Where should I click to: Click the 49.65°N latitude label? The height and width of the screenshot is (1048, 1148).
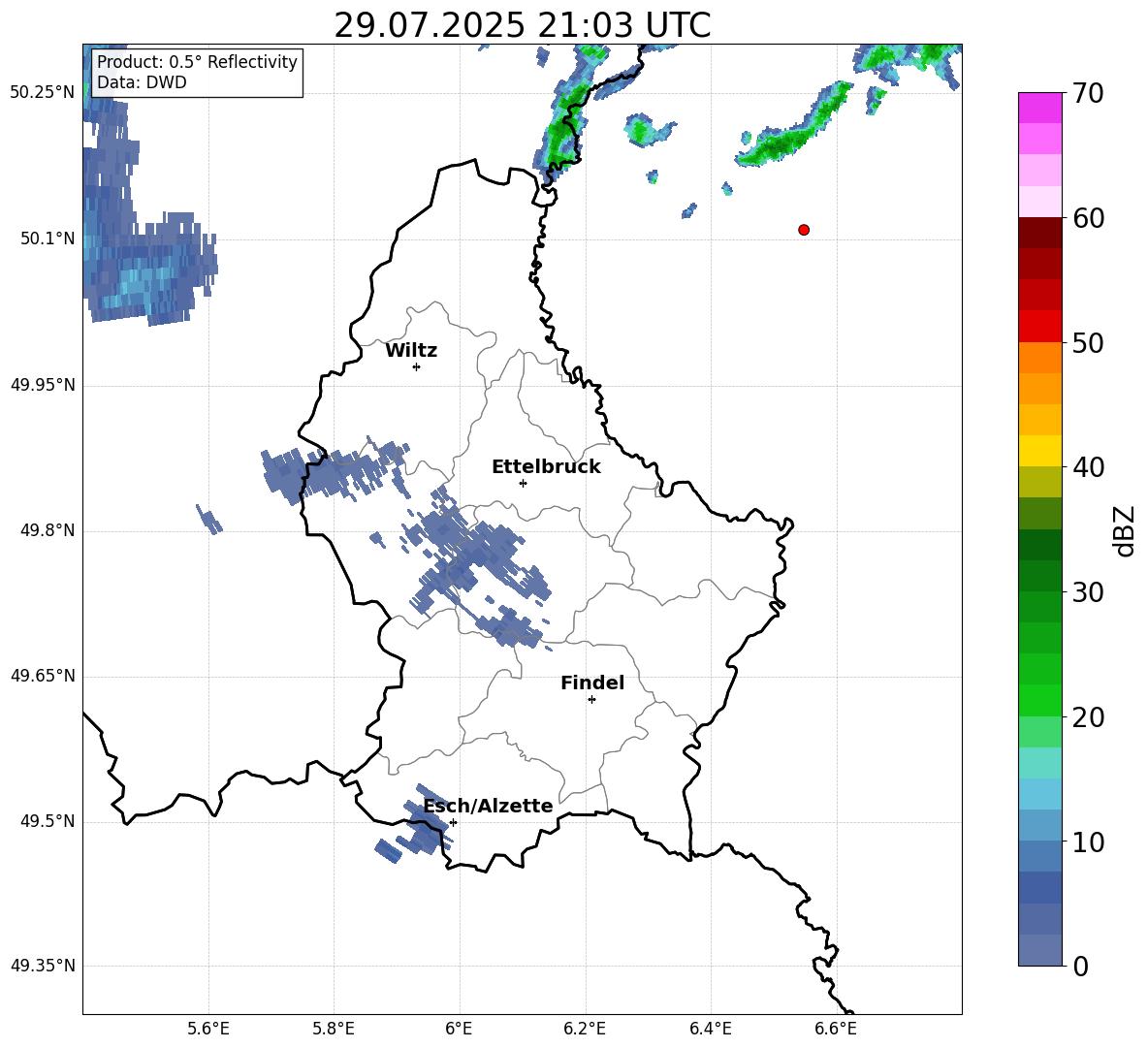43,676
